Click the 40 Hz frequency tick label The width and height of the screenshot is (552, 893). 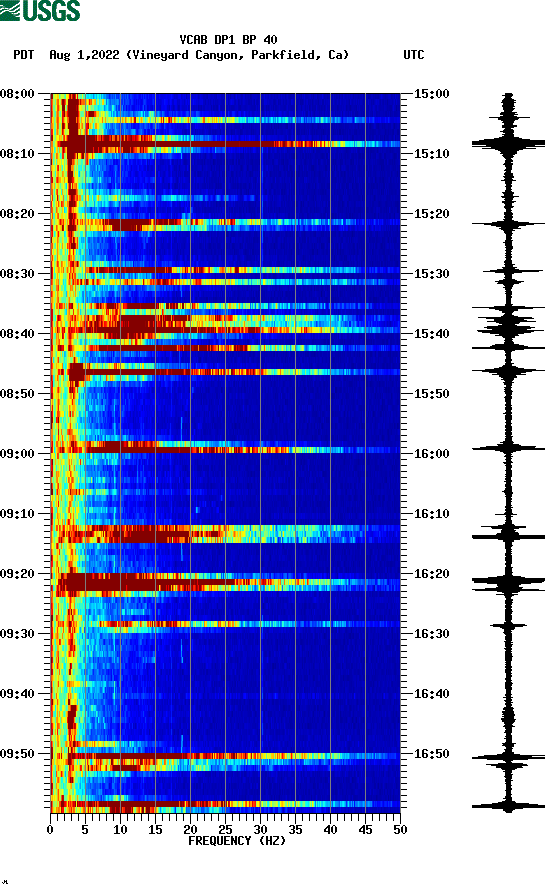tap(330, 830)
